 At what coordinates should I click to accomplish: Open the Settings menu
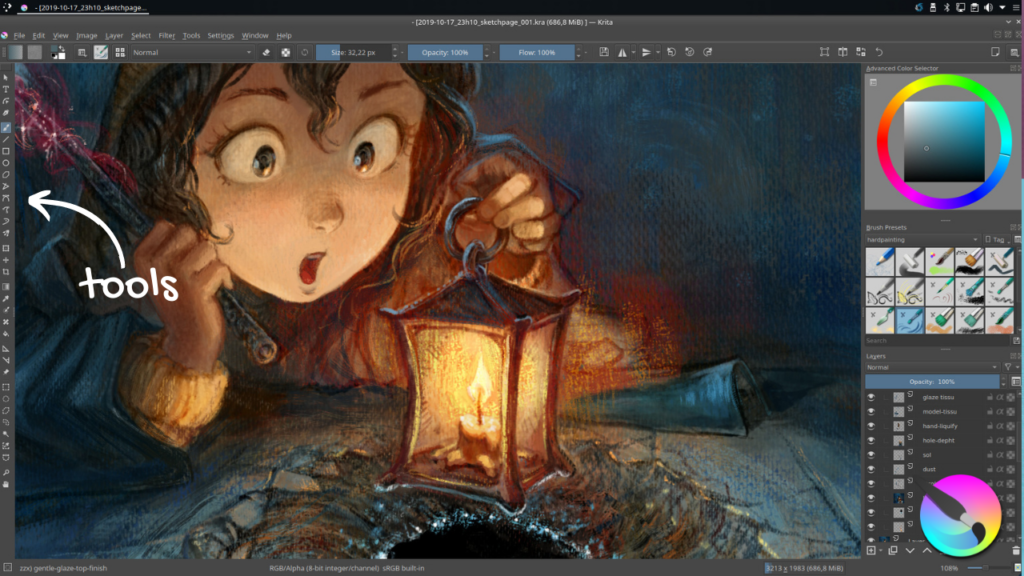coord(221,35)
